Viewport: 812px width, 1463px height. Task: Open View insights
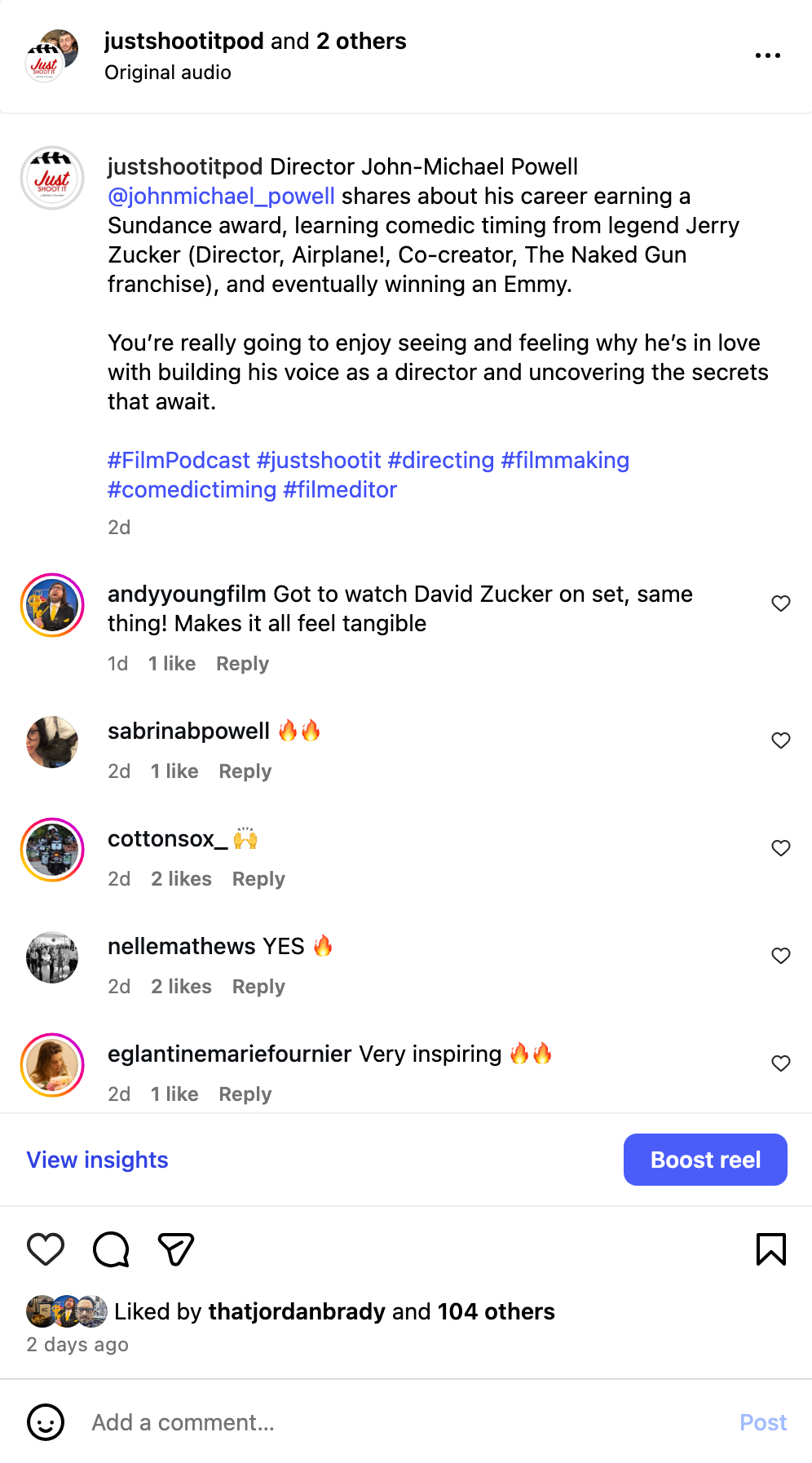[x=97, y=1160]
